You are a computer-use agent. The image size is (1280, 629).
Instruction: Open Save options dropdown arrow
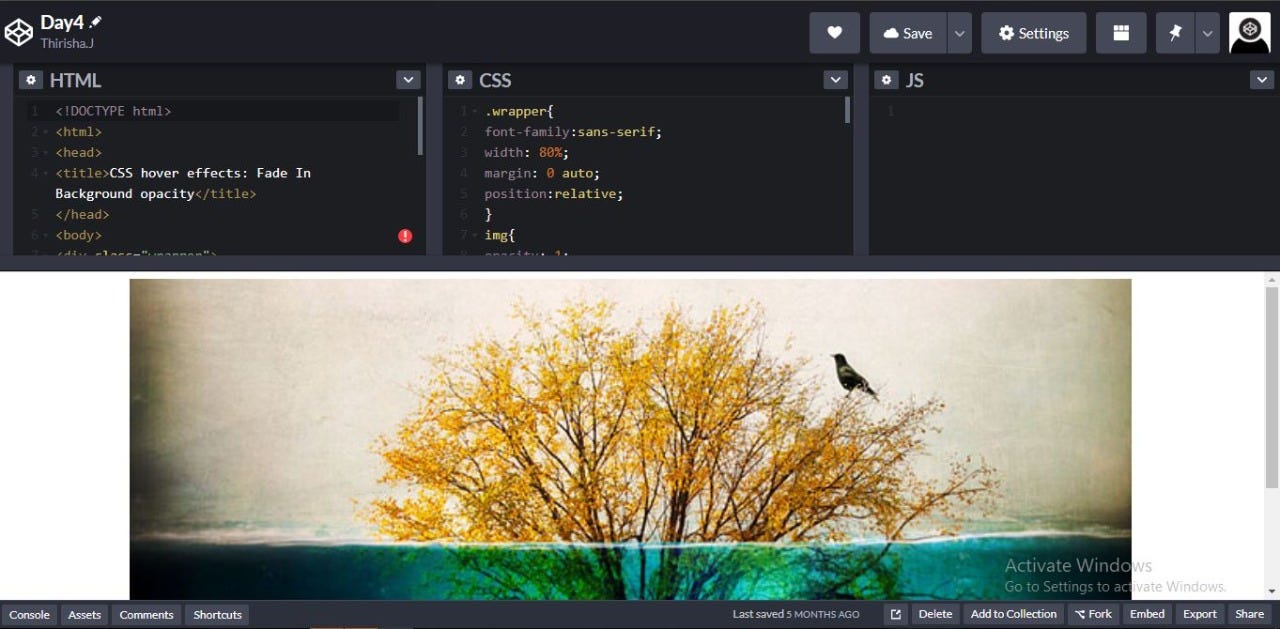click(x=960, y=33)
